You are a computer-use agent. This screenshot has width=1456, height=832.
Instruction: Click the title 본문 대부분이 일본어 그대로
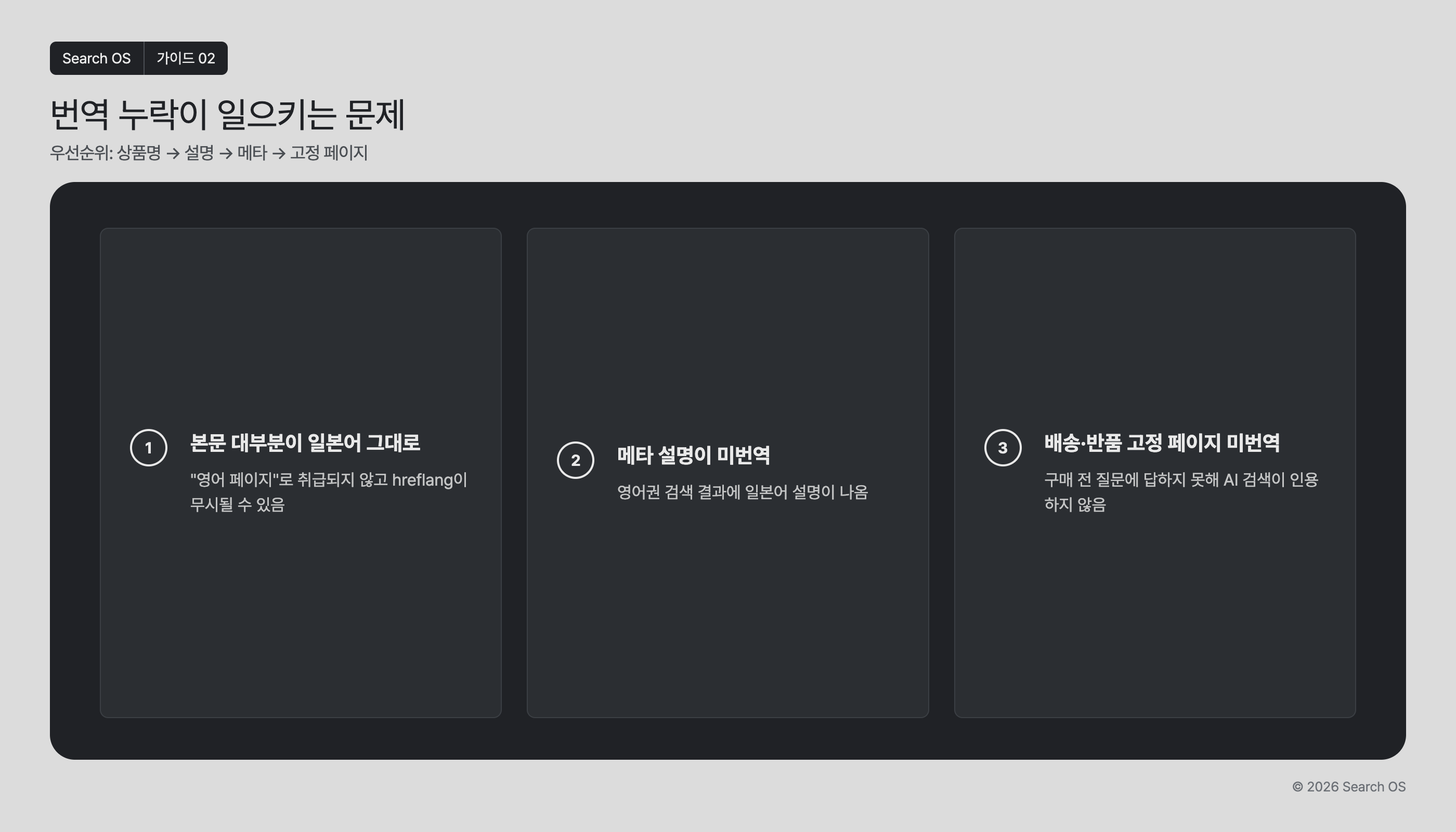[305, 443]
